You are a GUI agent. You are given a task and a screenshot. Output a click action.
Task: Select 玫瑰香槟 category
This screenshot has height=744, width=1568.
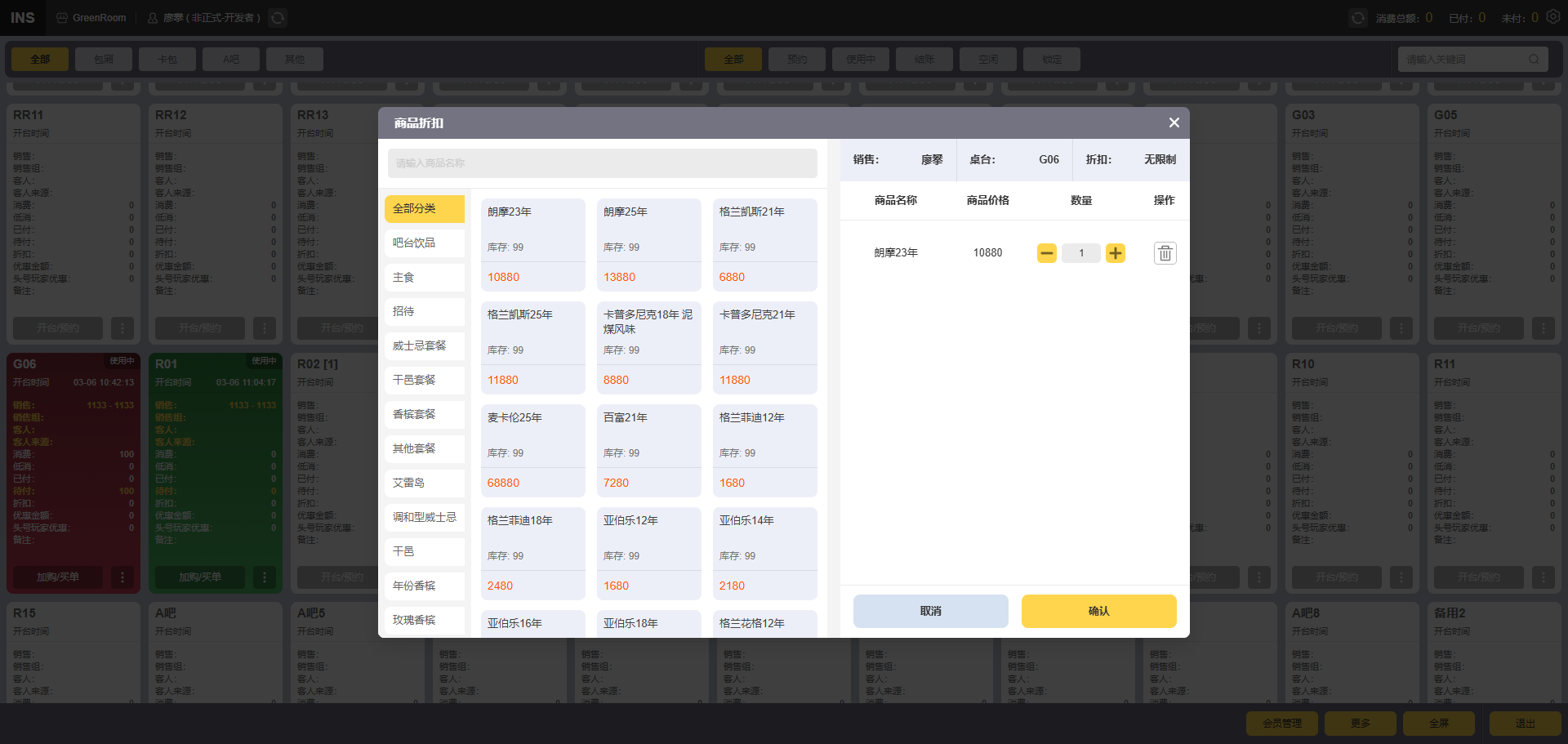tap(425, 621)
